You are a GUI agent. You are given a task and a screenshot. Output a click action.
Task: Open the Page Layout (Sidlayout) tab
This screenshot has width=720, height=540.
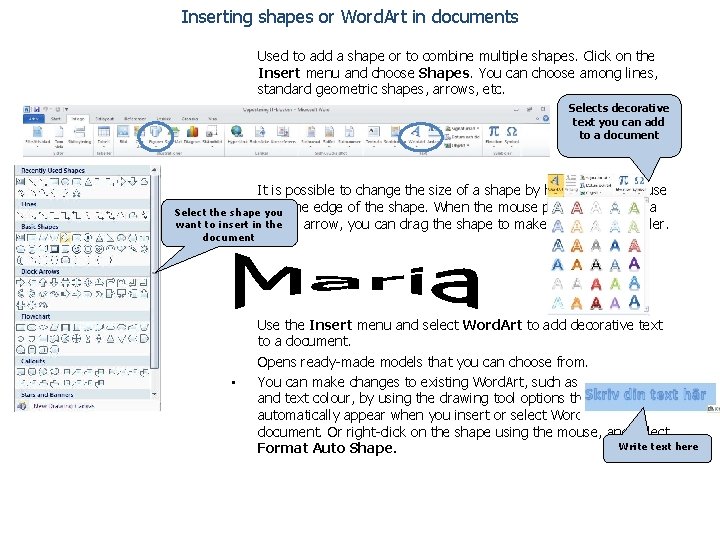click(105, 119)
